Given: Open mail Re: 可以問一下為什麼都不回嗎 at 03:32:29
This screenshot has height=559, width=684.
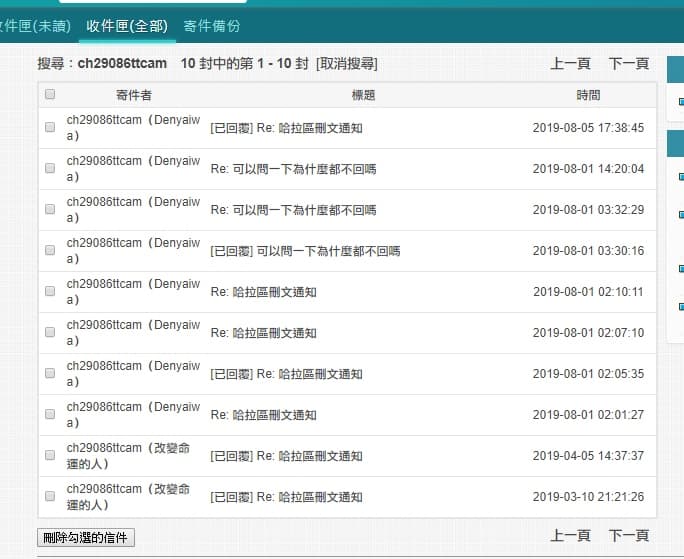Looking at the screenshot, I should coord(294,210).
